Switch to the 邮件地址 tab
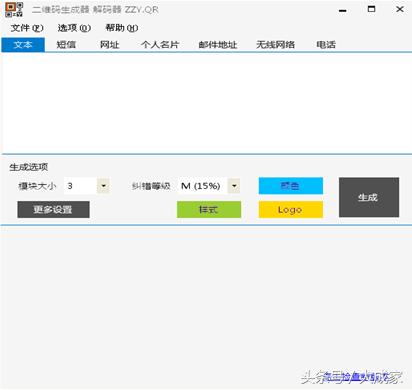412x390 pixels. tap(218, 45)
